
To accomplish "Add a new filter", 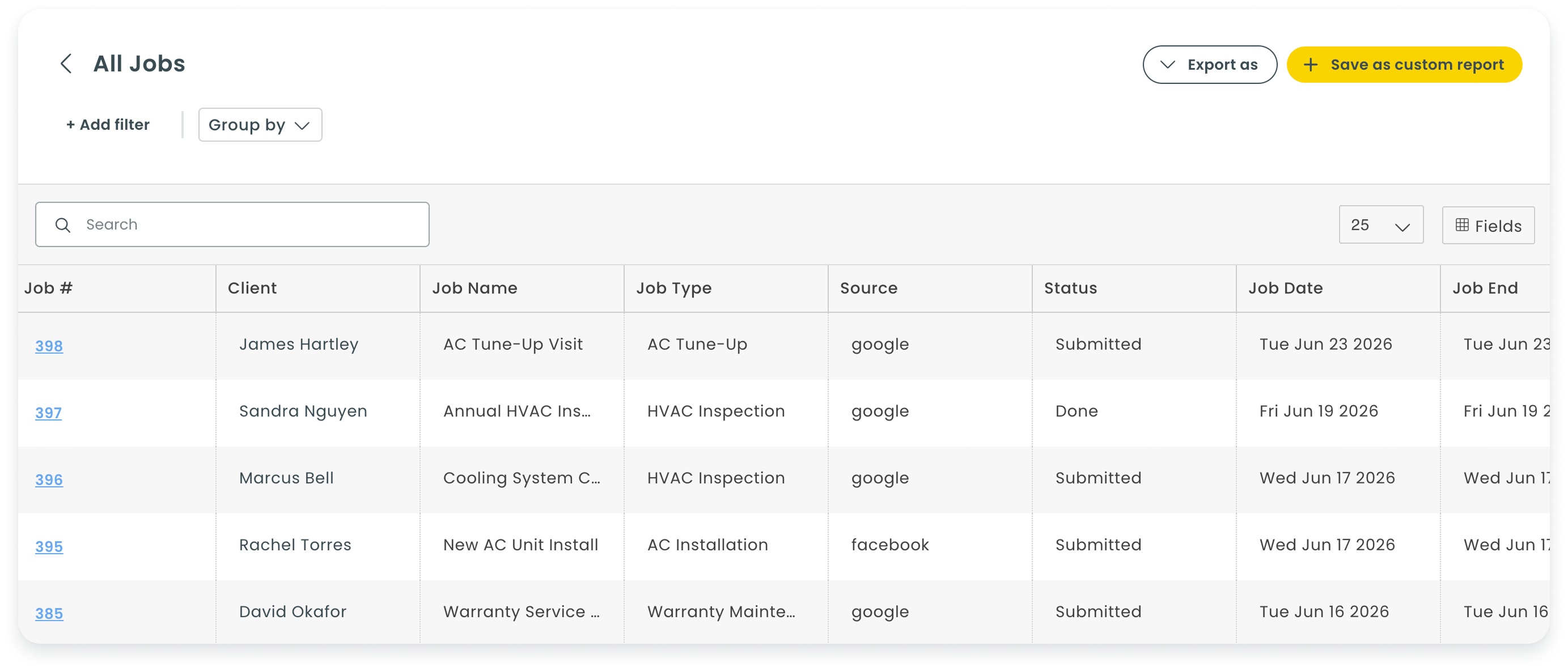I will (108, 125).
